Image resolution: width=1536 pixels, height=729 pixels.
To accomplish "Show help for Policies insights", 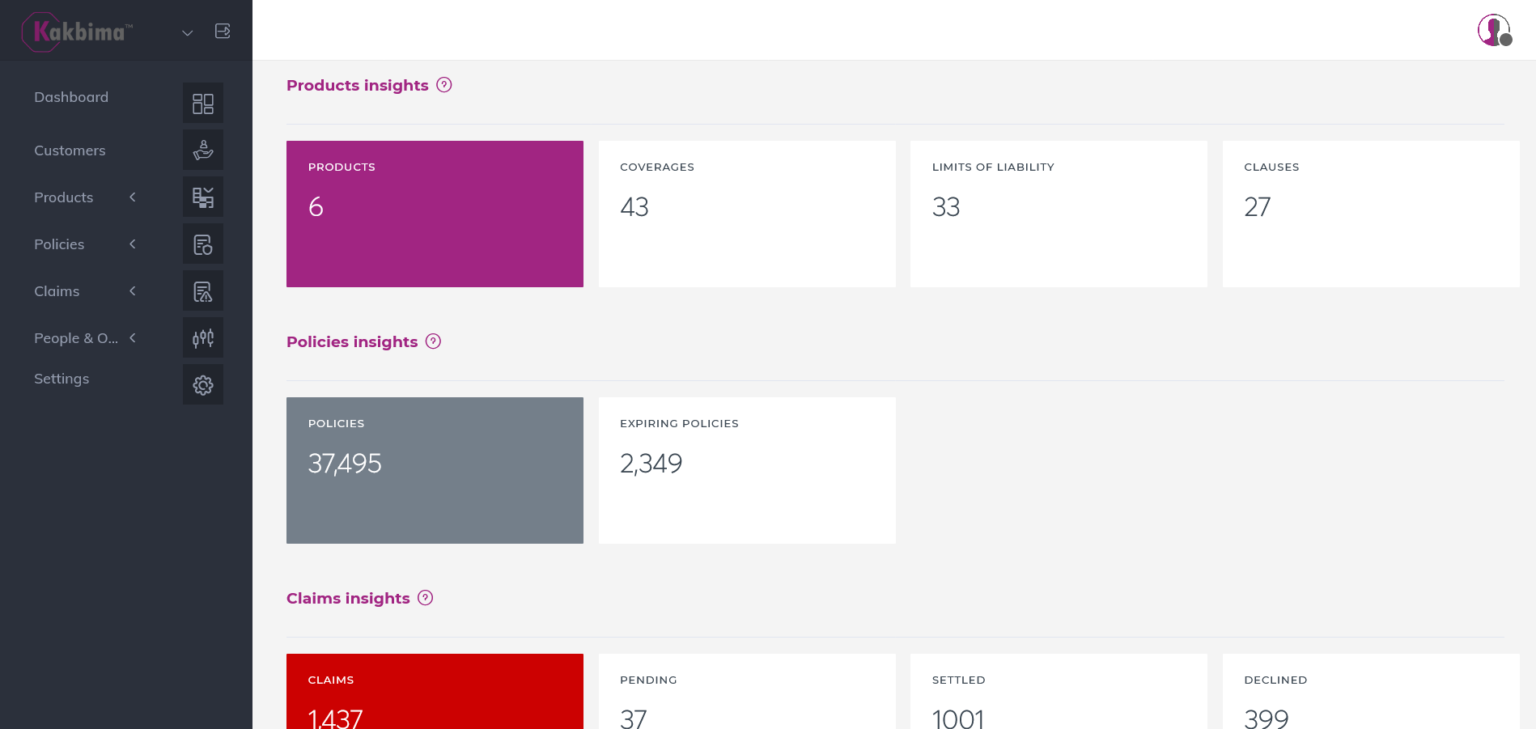I will [433, 341].
